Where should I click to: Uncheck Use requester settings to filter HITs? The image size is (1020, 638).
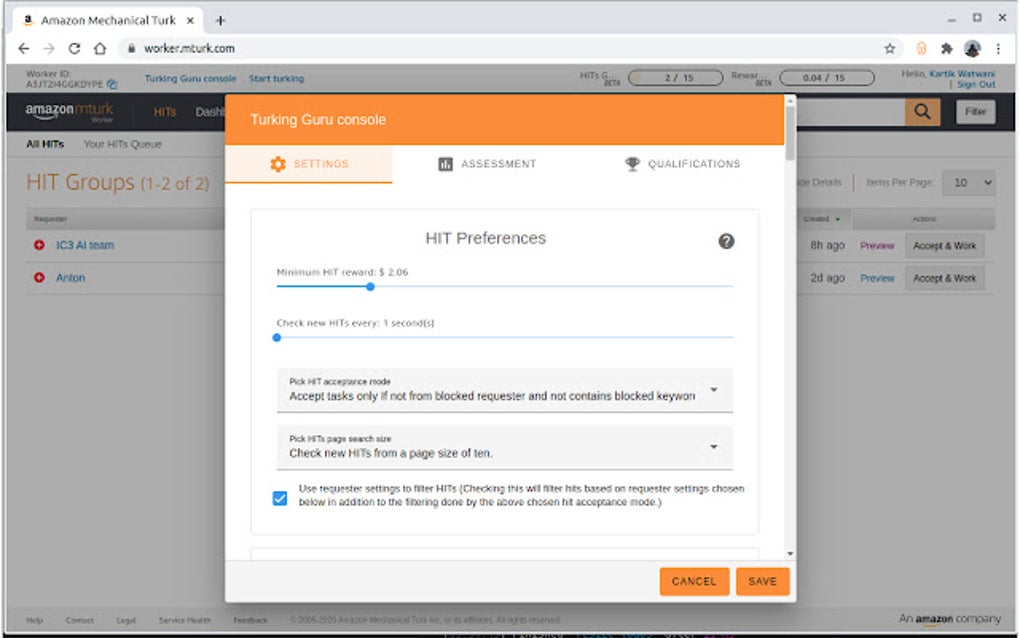point(280,498)
